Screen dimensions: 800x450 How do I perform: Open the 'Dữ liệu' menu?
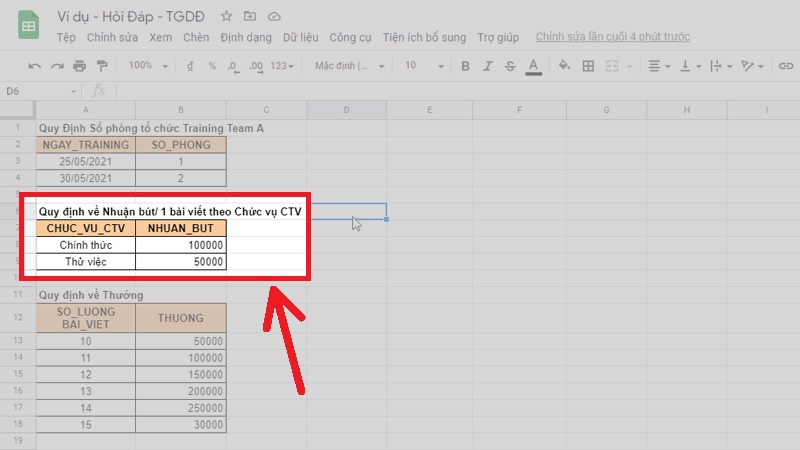tap(301, 38)
